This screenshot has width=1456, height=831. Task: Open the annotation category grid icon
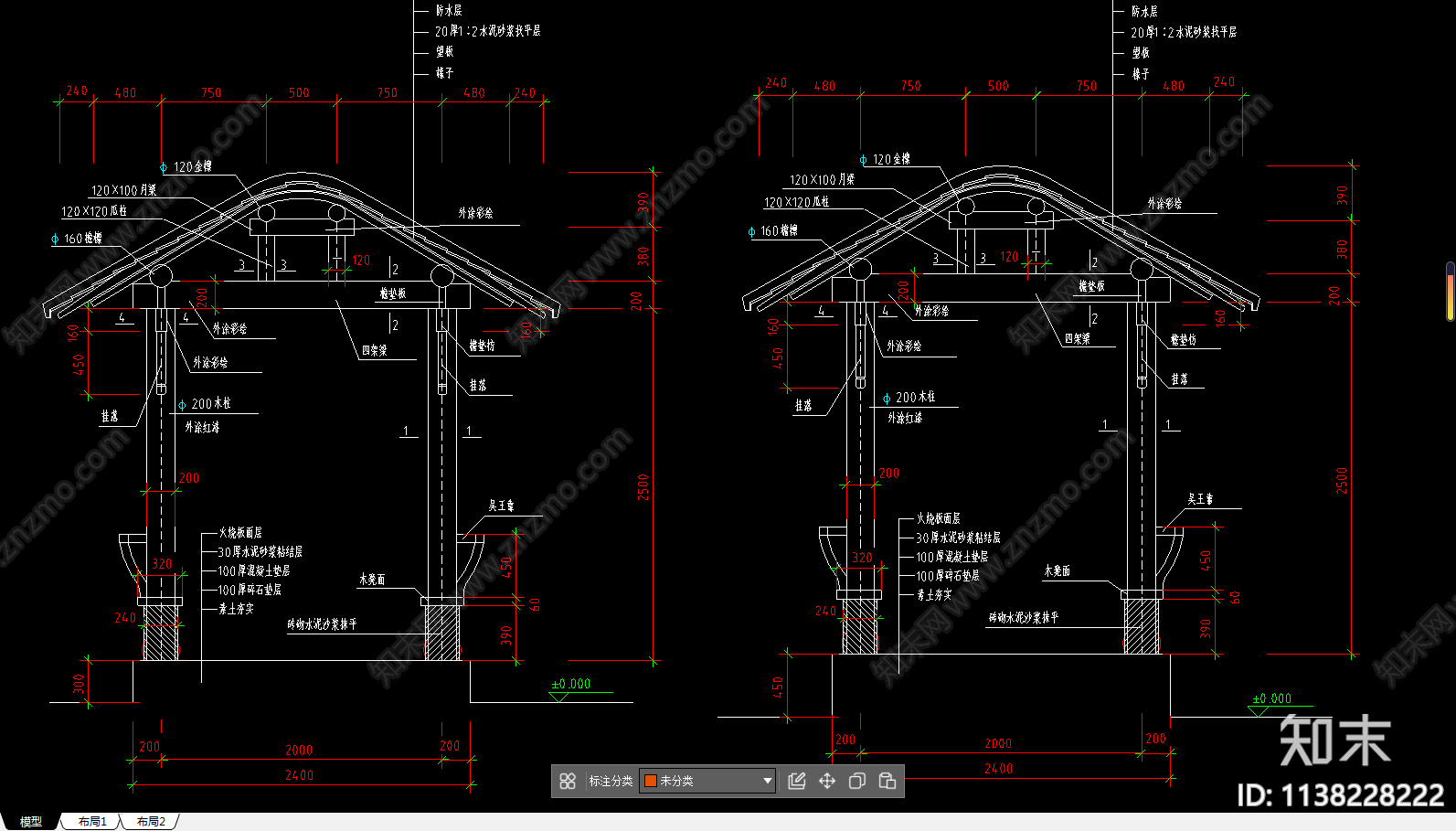click(x=568, y=781)
